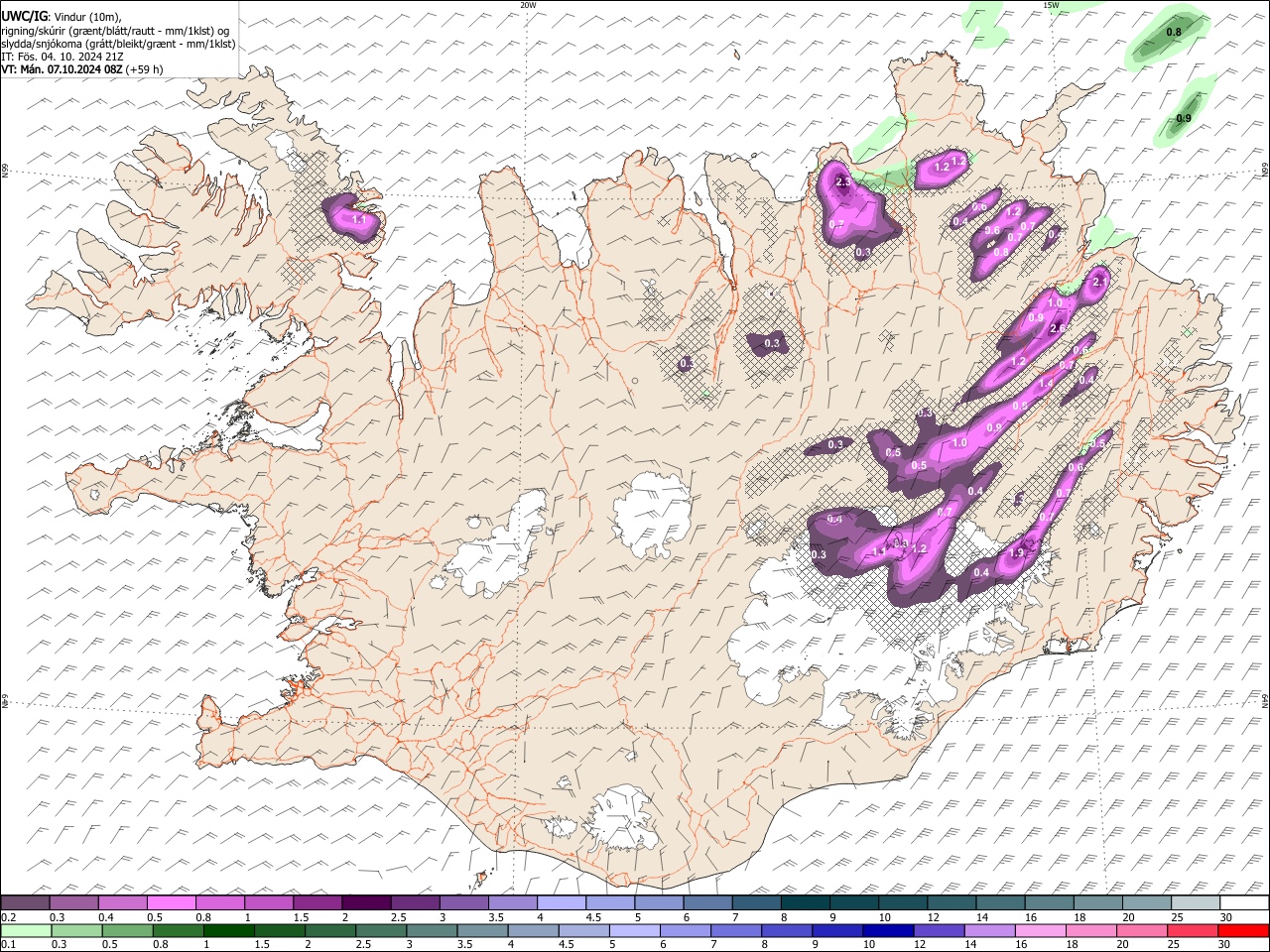
Task: Click the 1.9 snow value near Vatnajökull
Action: (1016, 553)
